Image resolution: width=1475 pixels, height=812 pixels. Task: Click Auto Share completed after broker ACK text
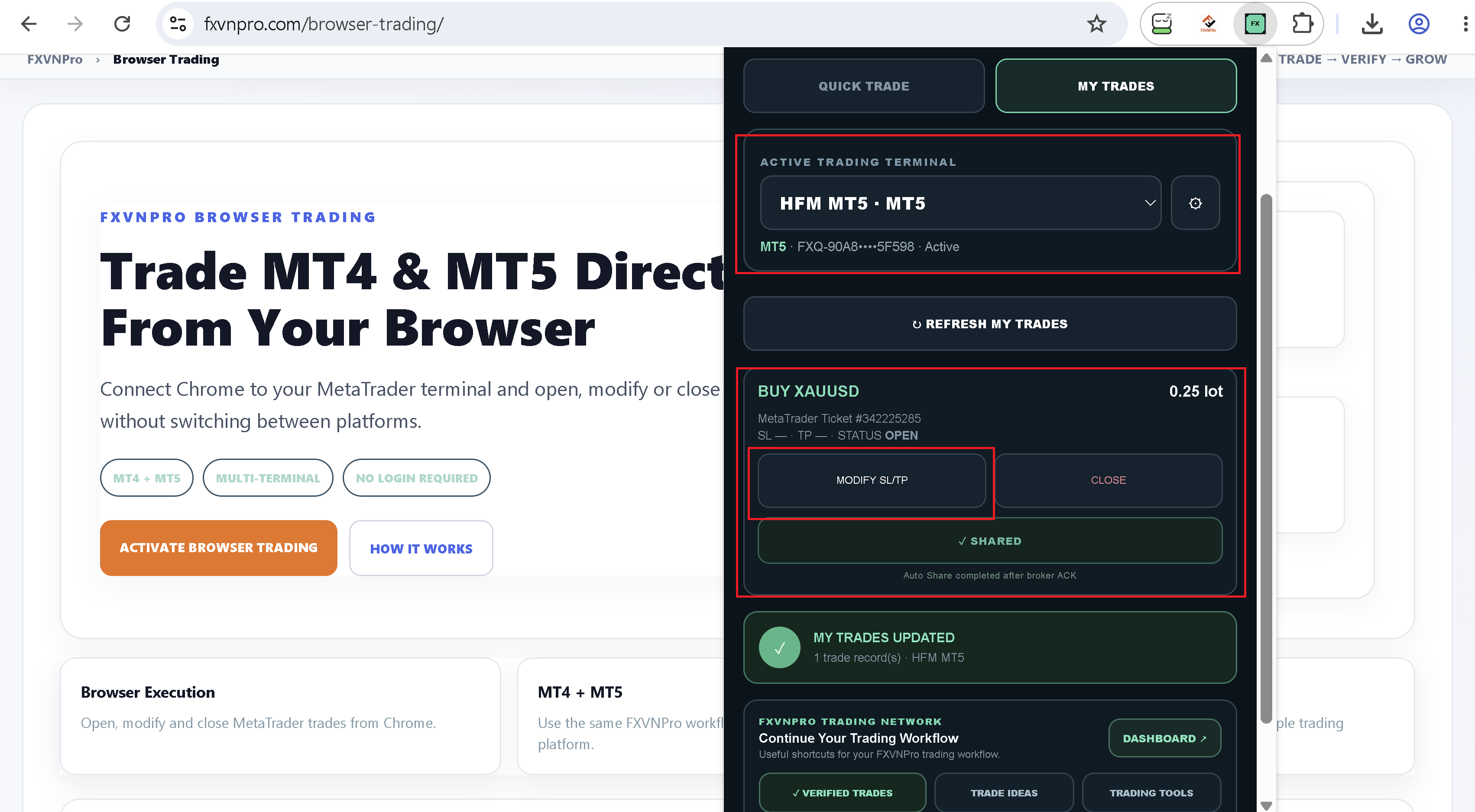[x=989, y=575]
